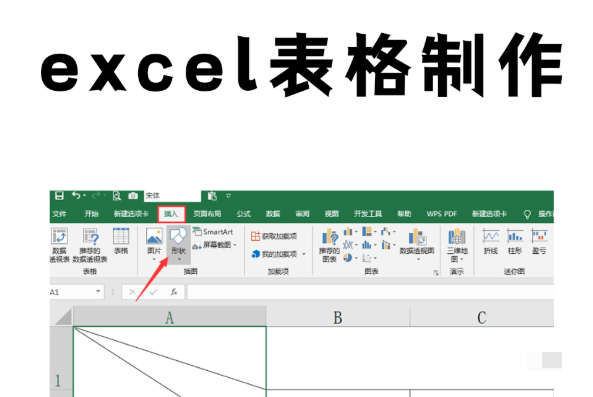Screen dimensions: 593x397
Task: Open Print Preview from quick access toolbar
Action: [116, 195]
